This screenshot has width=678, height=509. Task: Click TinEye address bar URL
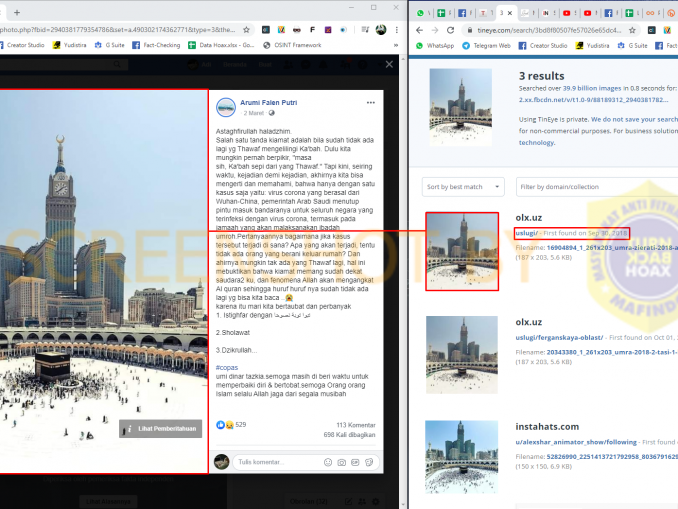coord(549,30)
